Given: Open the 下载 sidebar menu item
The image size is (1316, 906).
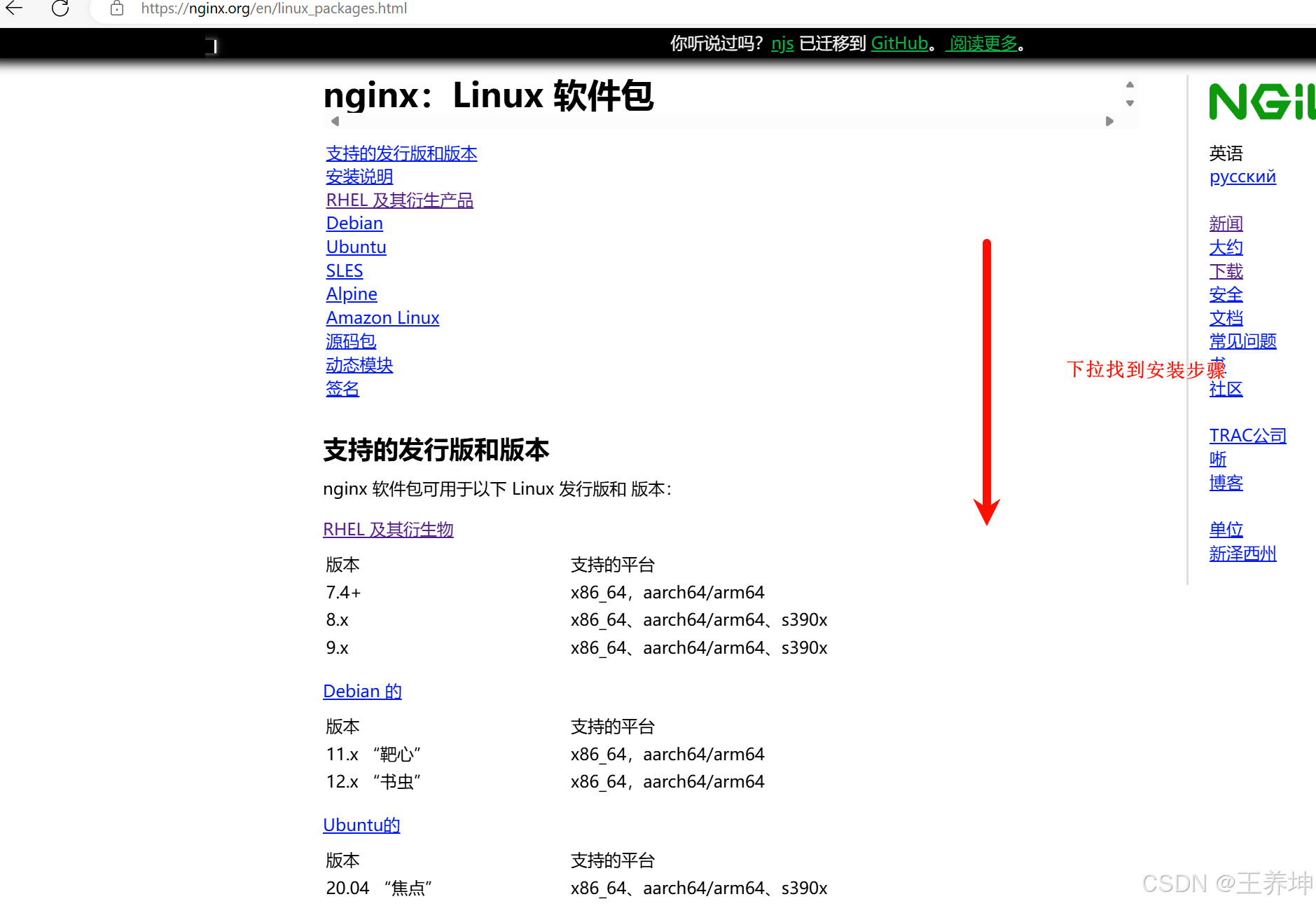Looking at the screenshot, I should point(1226,271).
